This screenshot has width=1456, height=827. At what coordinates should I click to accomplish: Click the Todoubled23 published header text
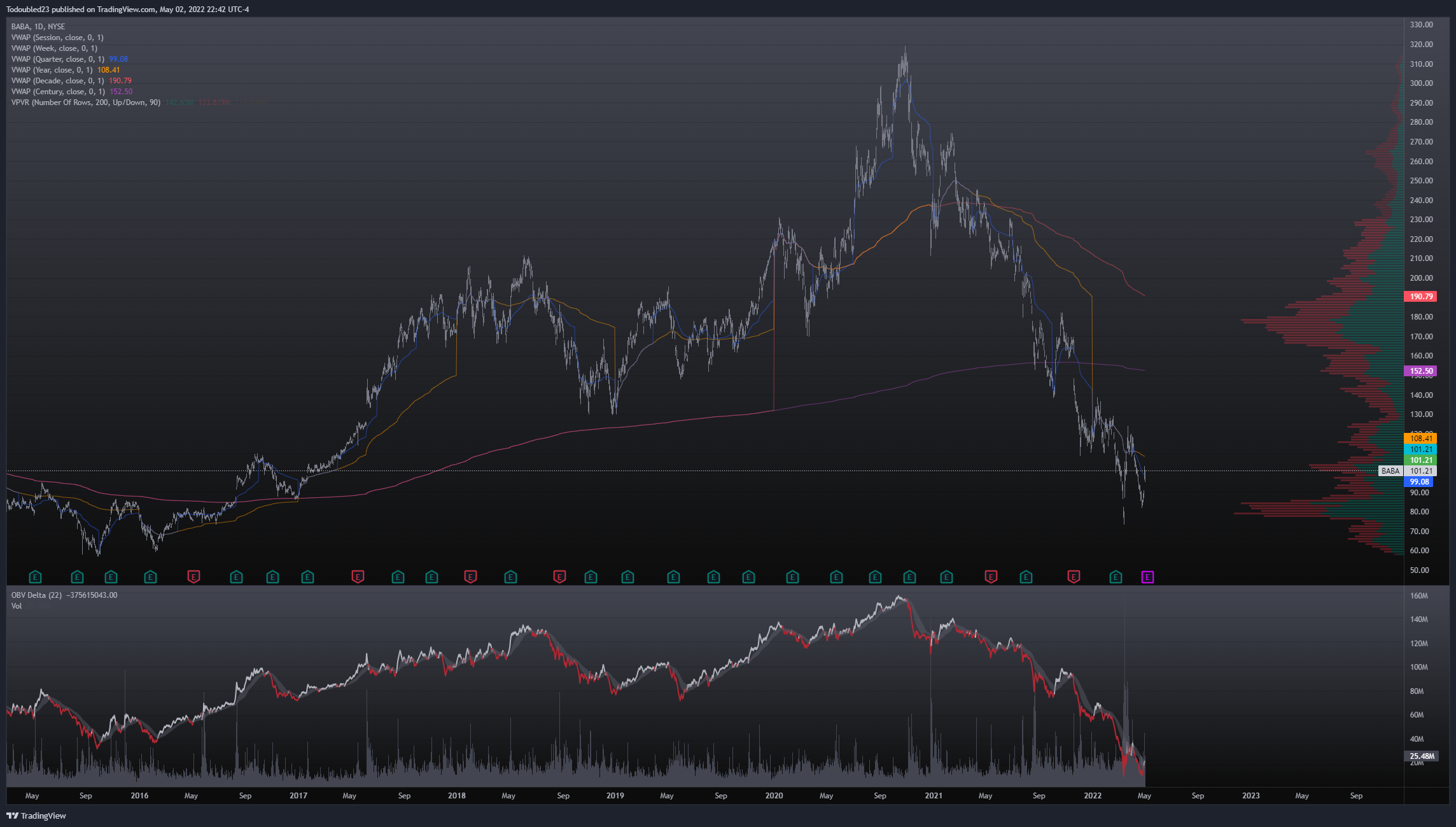(127, 10)
